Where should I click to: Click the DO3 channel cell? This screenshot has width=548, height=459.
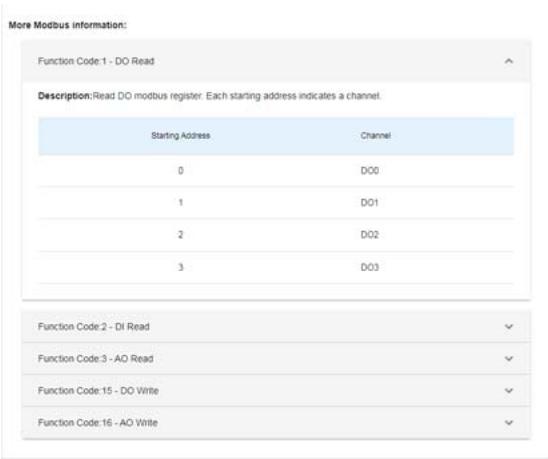point(370,267)
